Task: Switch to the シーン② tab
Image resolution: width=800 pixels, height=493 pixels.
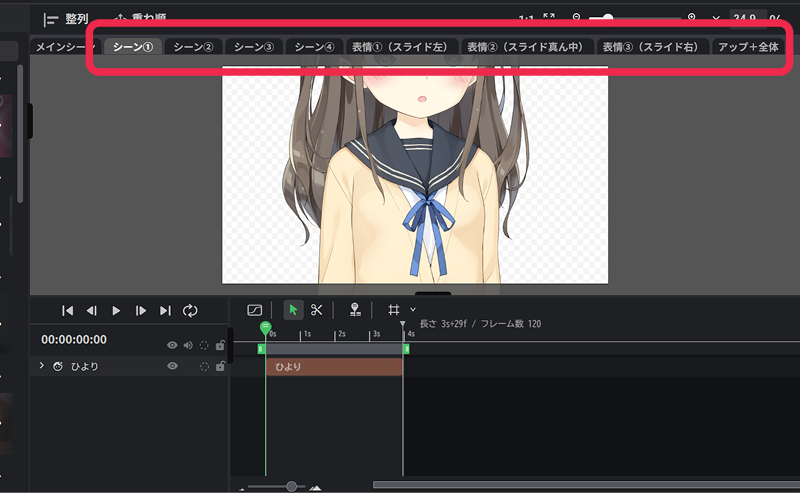Action: click(193, 47)
